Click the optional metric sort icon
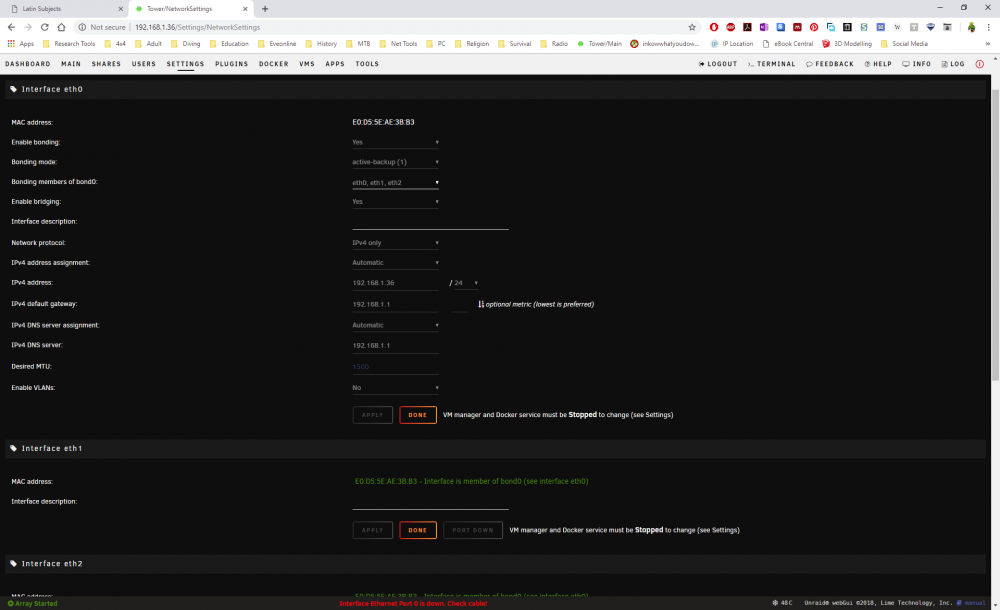 [x=481, y=304]
